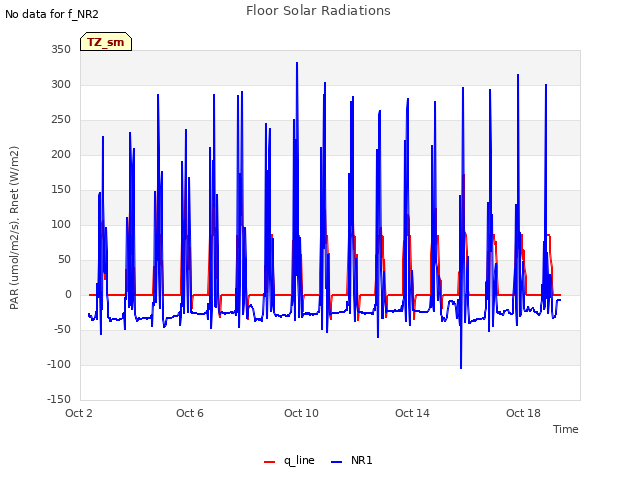Screen dimensions: 640x480
Task: Click the 50 y-axis tick label
Action: (64, 260)
